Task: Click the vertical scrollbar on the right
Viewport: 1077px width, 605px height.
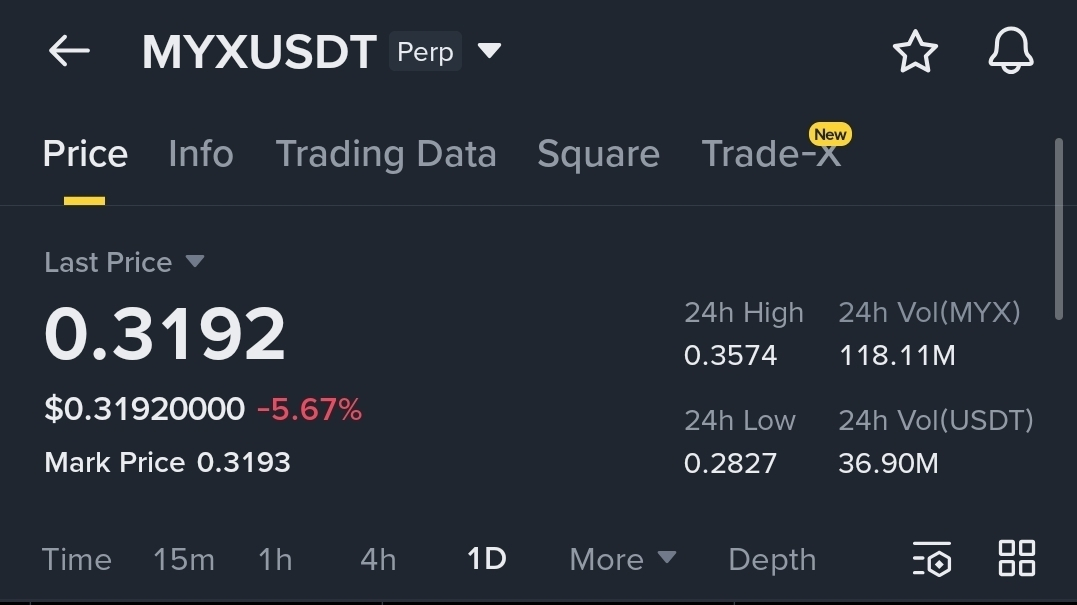Action: pos(1058,229)
